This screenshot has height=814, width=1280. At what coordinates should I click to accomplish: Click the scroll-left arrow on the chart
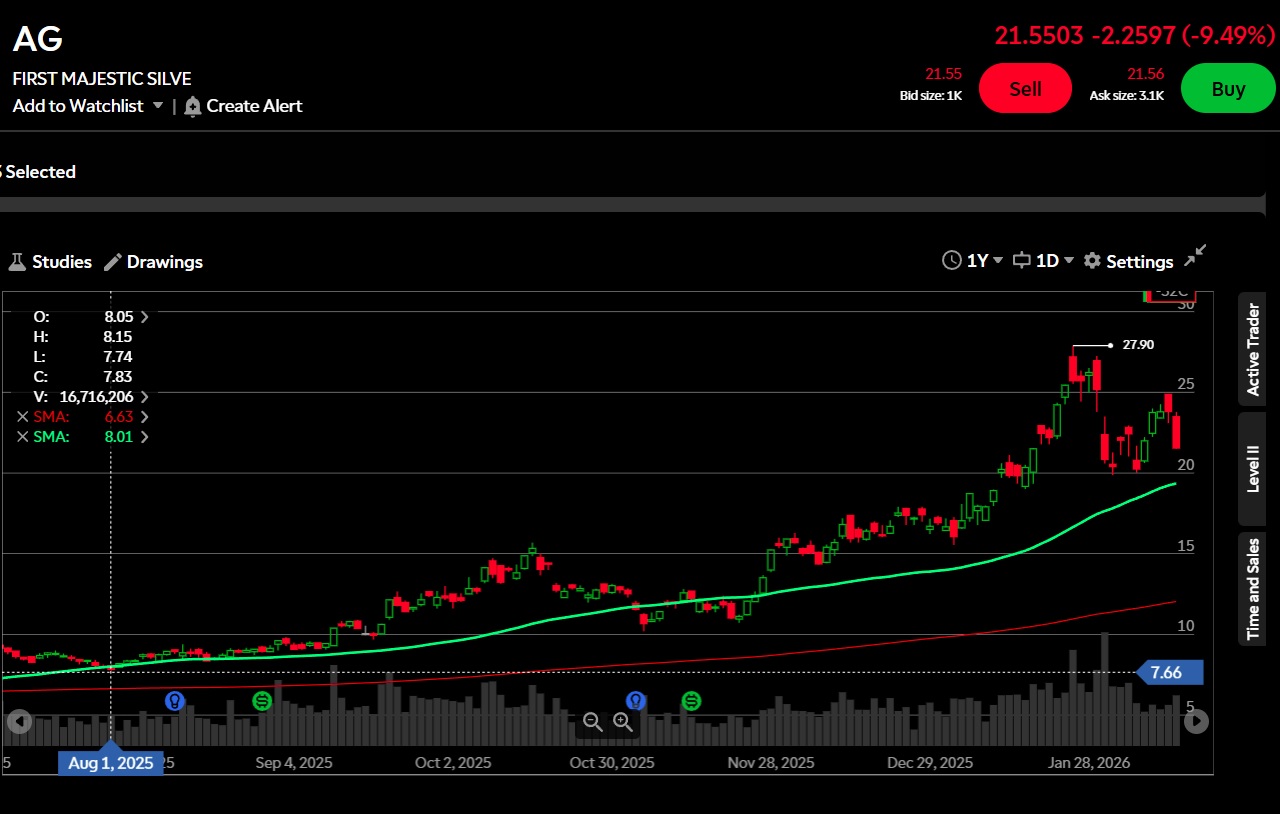click(19, 721)
